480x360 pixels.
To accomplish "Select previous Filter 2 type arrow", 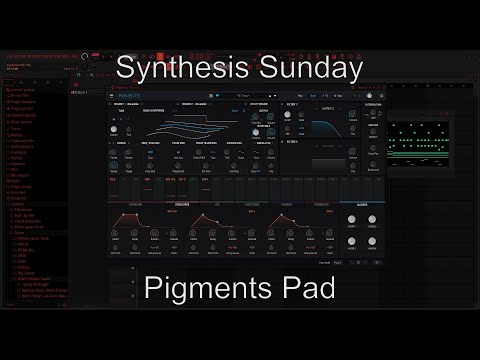I will (316, 146).
